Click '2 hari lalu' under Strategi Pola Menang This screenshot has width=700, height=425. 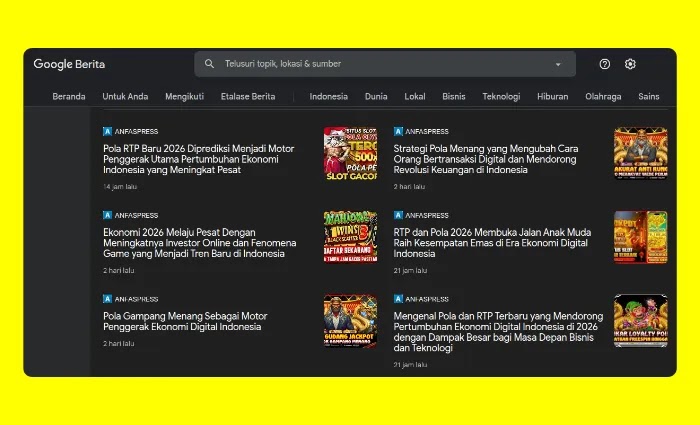click(409, 187)
